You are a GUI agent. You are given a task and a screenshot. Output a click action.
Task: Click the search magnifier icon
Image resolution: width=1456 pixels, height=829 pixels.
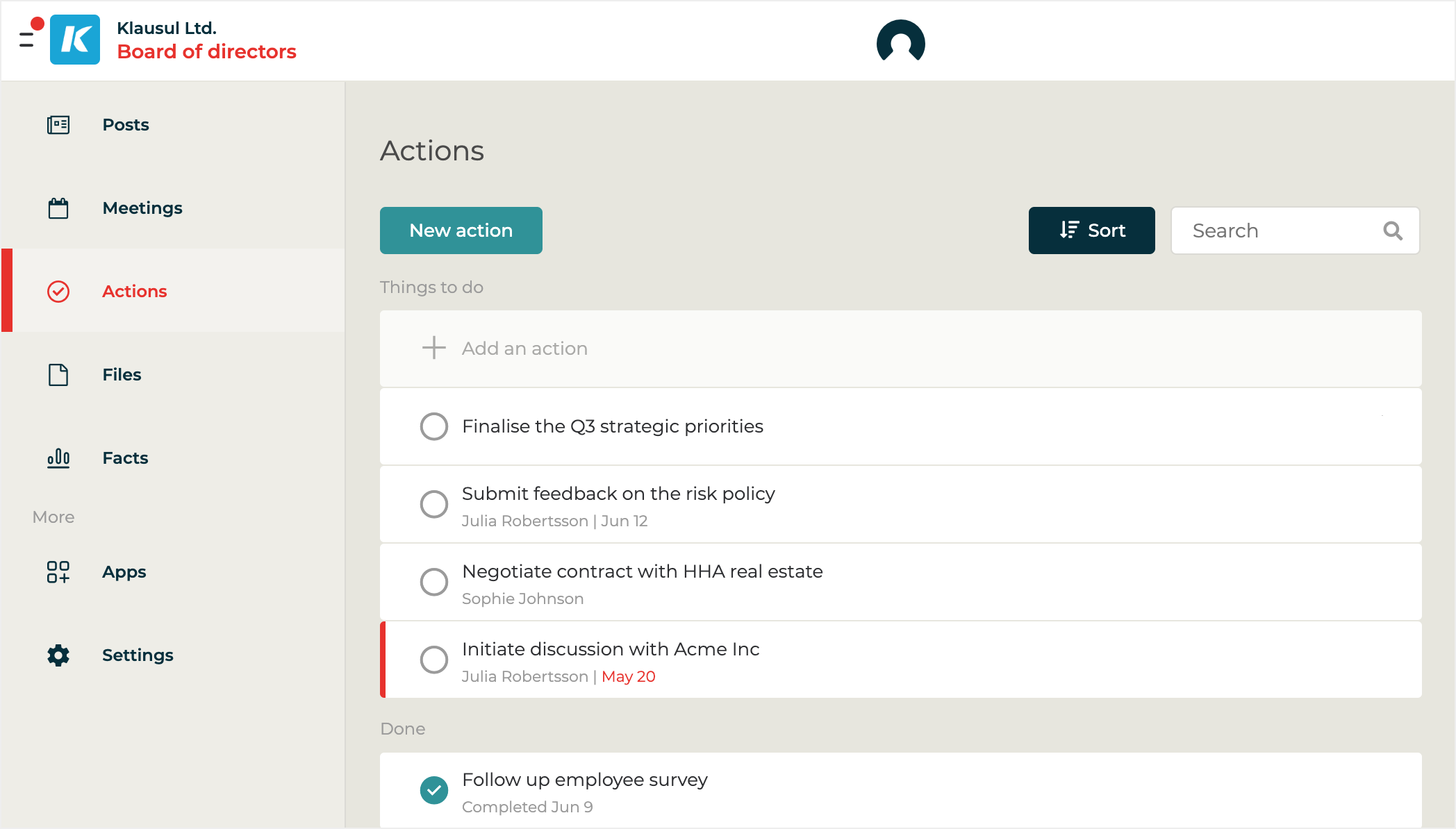tap(1393, 231)
